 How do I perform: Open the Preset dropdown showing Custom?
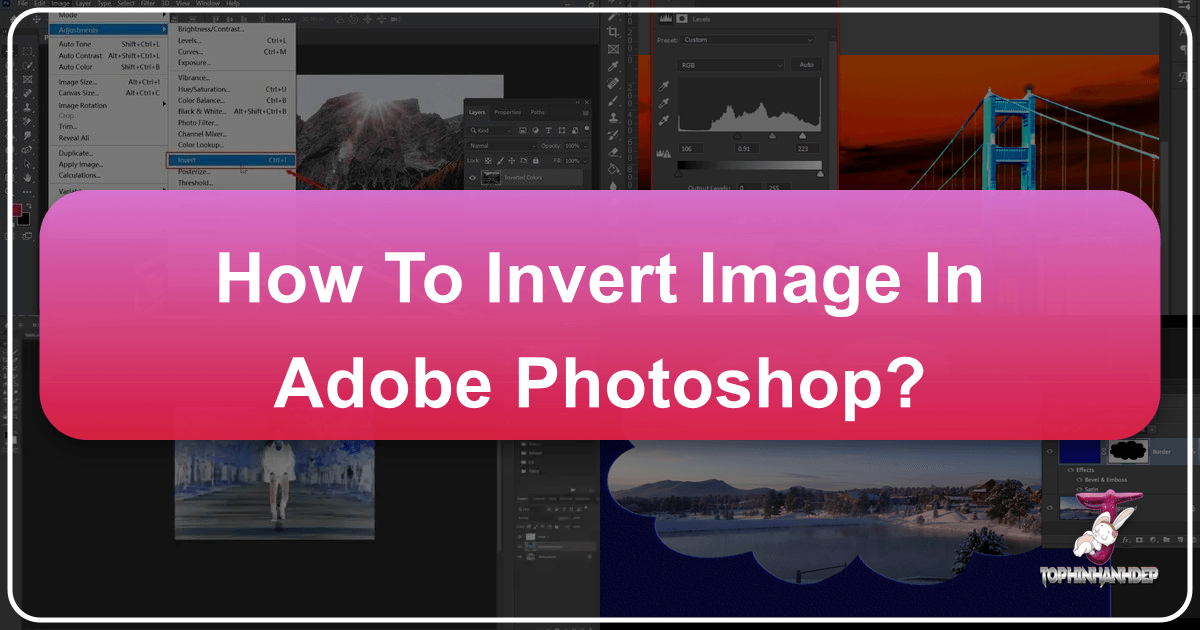[x=746, y=40]
